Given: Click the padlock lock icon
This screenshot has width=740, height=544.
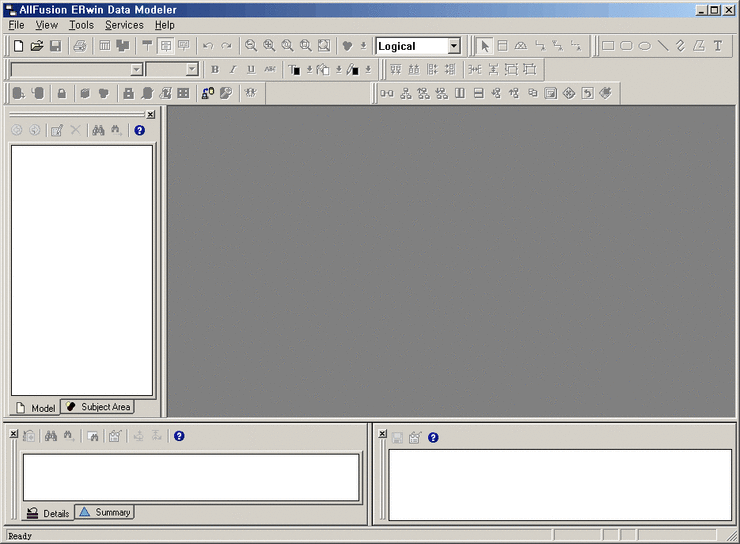Looking at the screenshot, I should click(x=62, y=93).
